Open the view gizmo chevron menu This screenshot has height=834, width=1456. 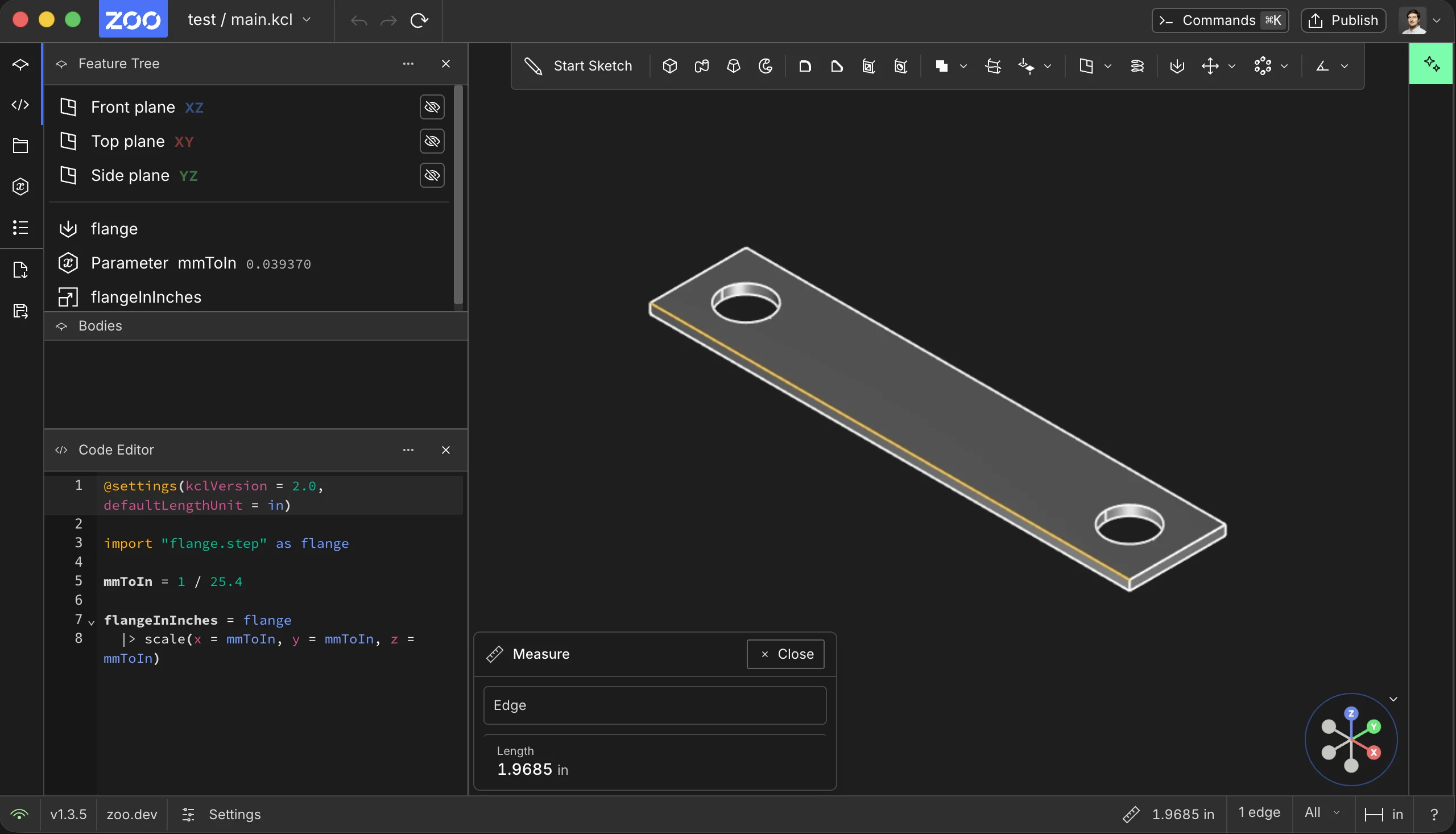[x=1393, y=699]
